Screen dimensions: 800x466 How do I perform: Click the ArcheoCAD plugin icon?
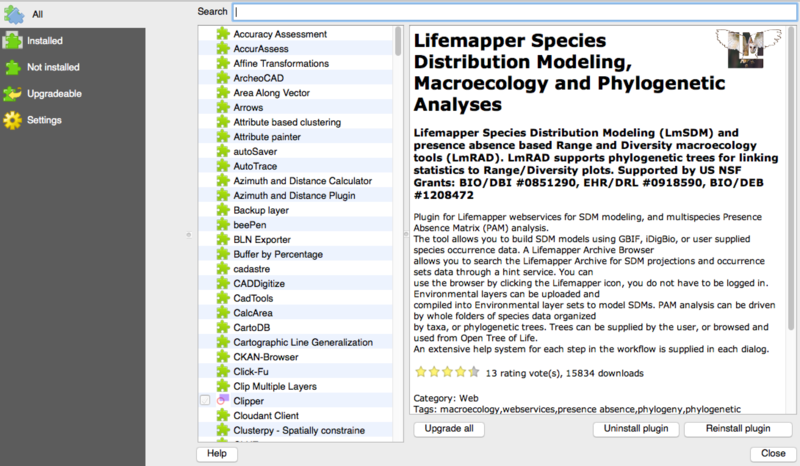pyautogui.click(x=223, y=78)
